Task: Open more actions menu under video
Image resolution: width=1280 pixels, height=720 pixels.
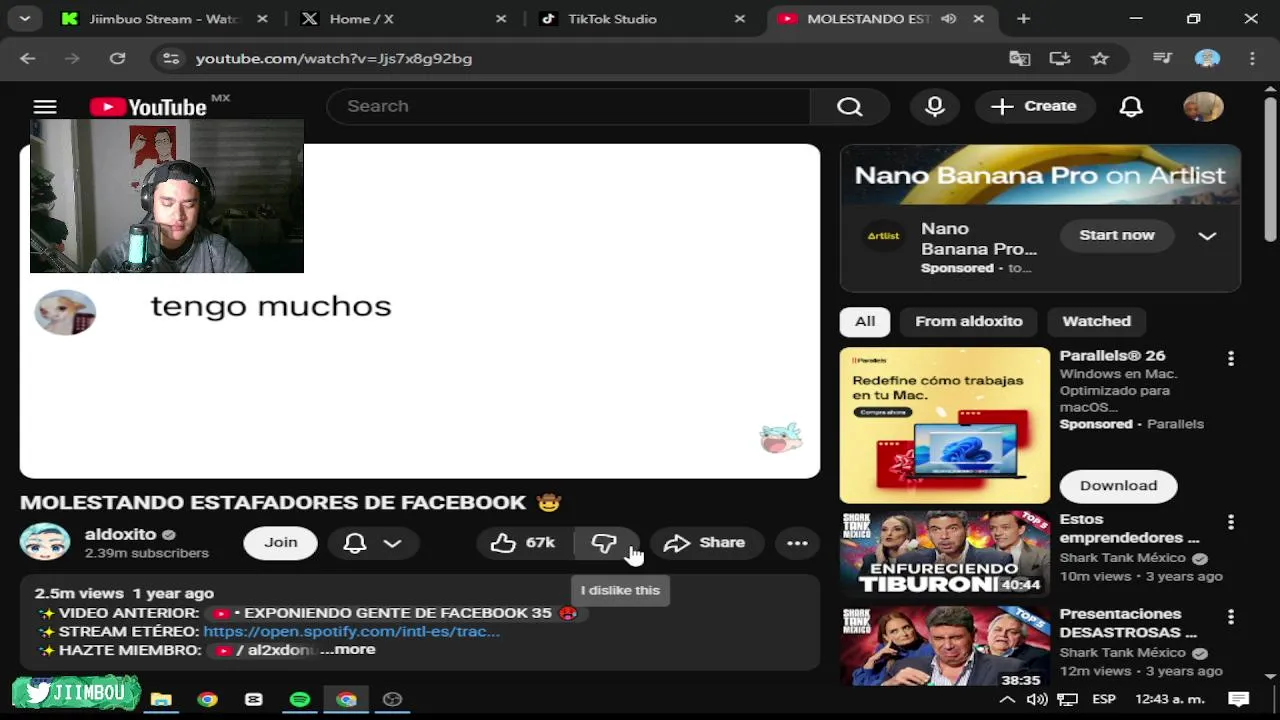Action: coord(797,543)
